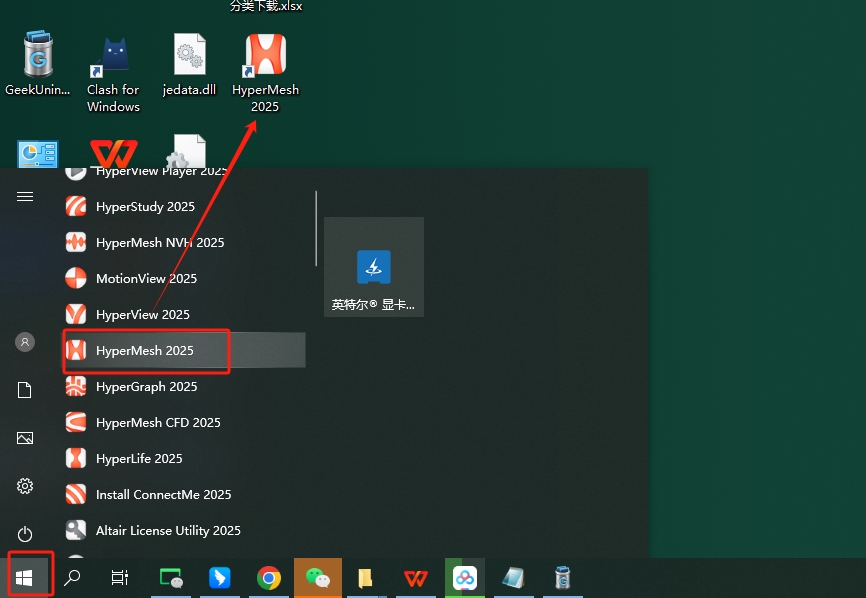Launch HyperGraph 2025 from Start list
The image size is (866, 598).
click(183, 387)
